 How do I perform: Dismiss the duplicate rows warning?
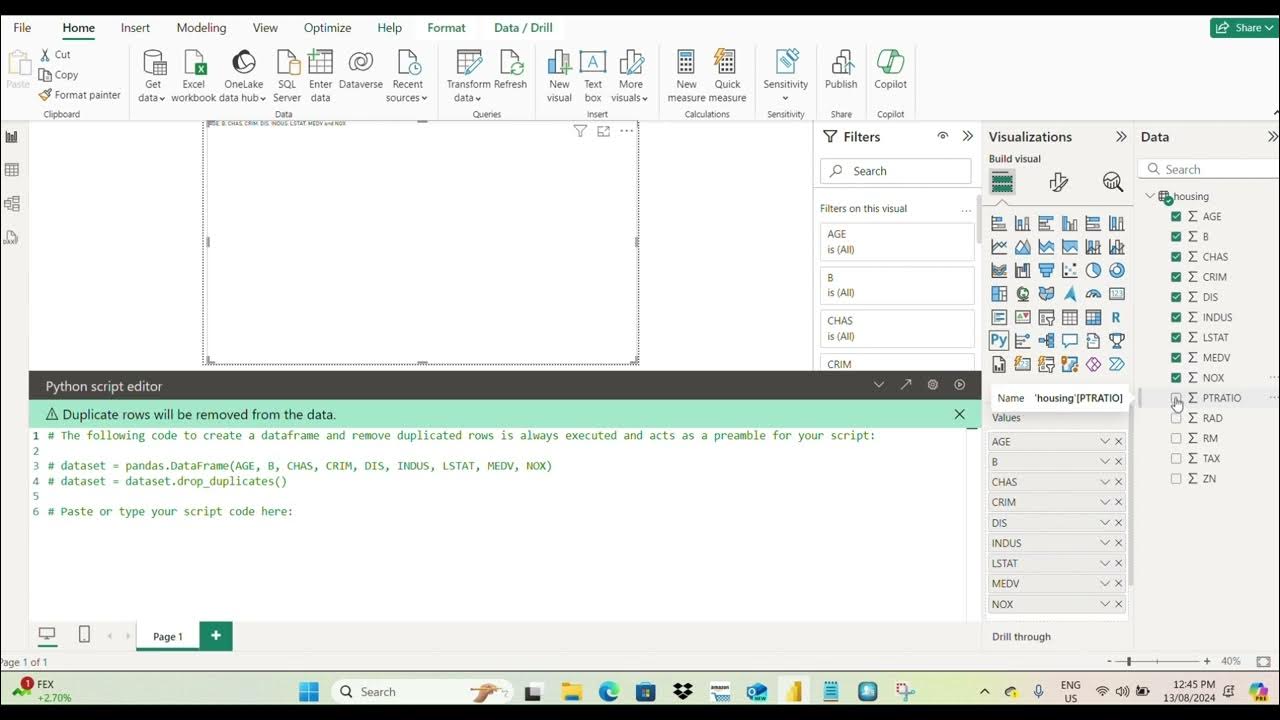tap(960, 414)
